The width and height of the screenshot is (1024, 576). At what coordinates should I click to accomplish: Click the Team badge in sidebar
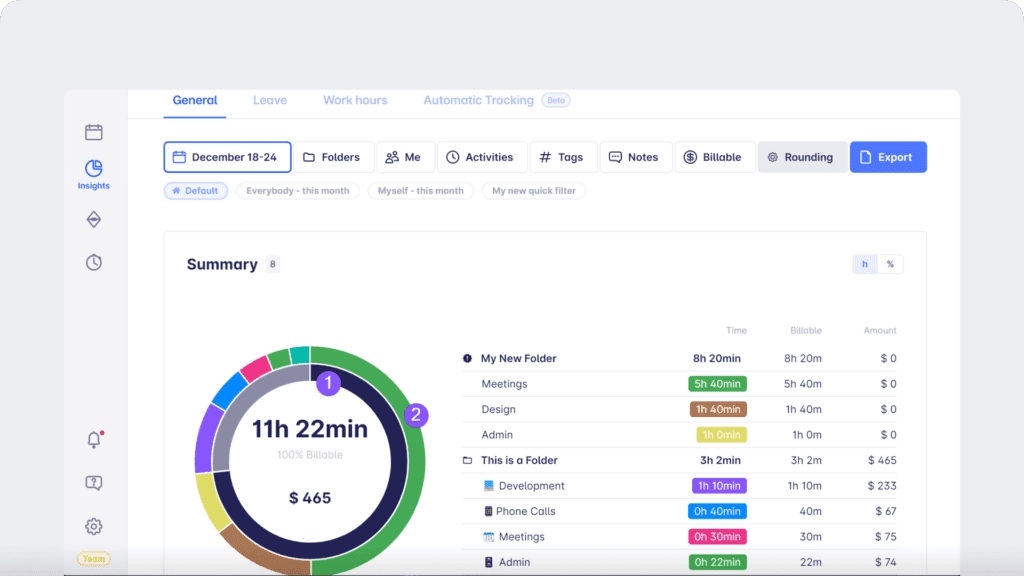(x=94, y=559)
